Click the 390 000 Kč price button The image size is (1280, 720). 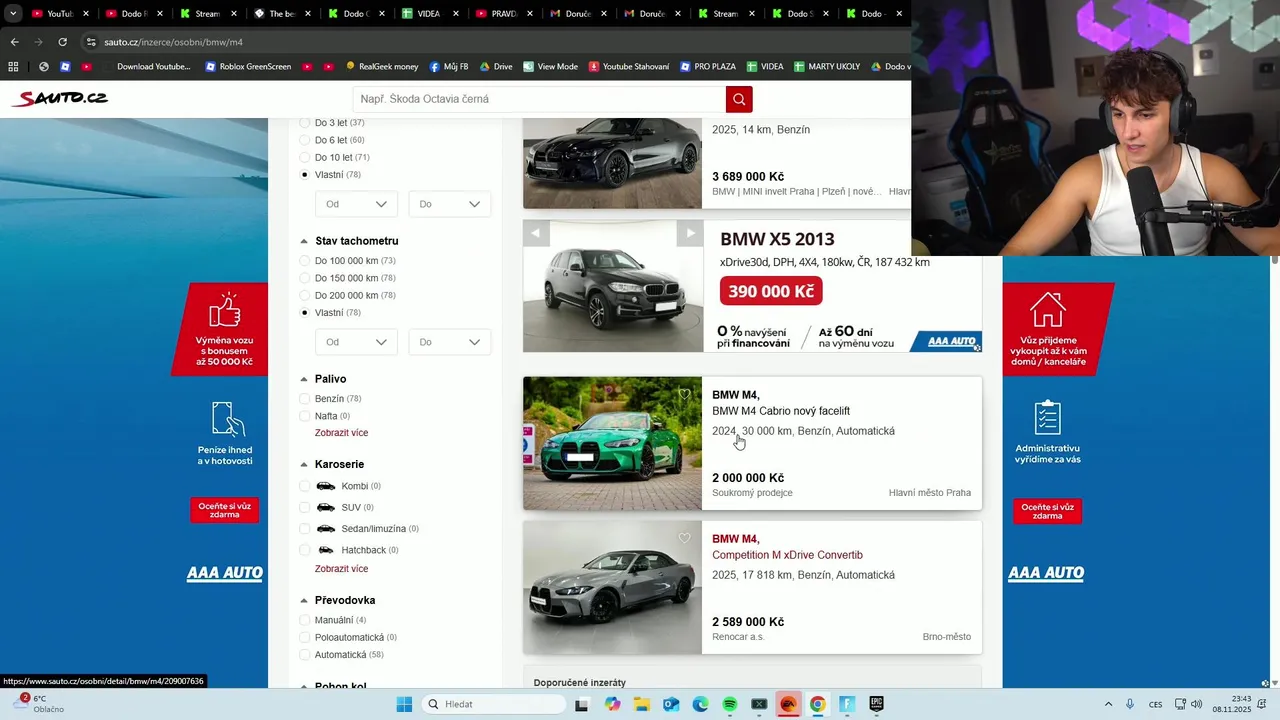(x=771, y=291)
